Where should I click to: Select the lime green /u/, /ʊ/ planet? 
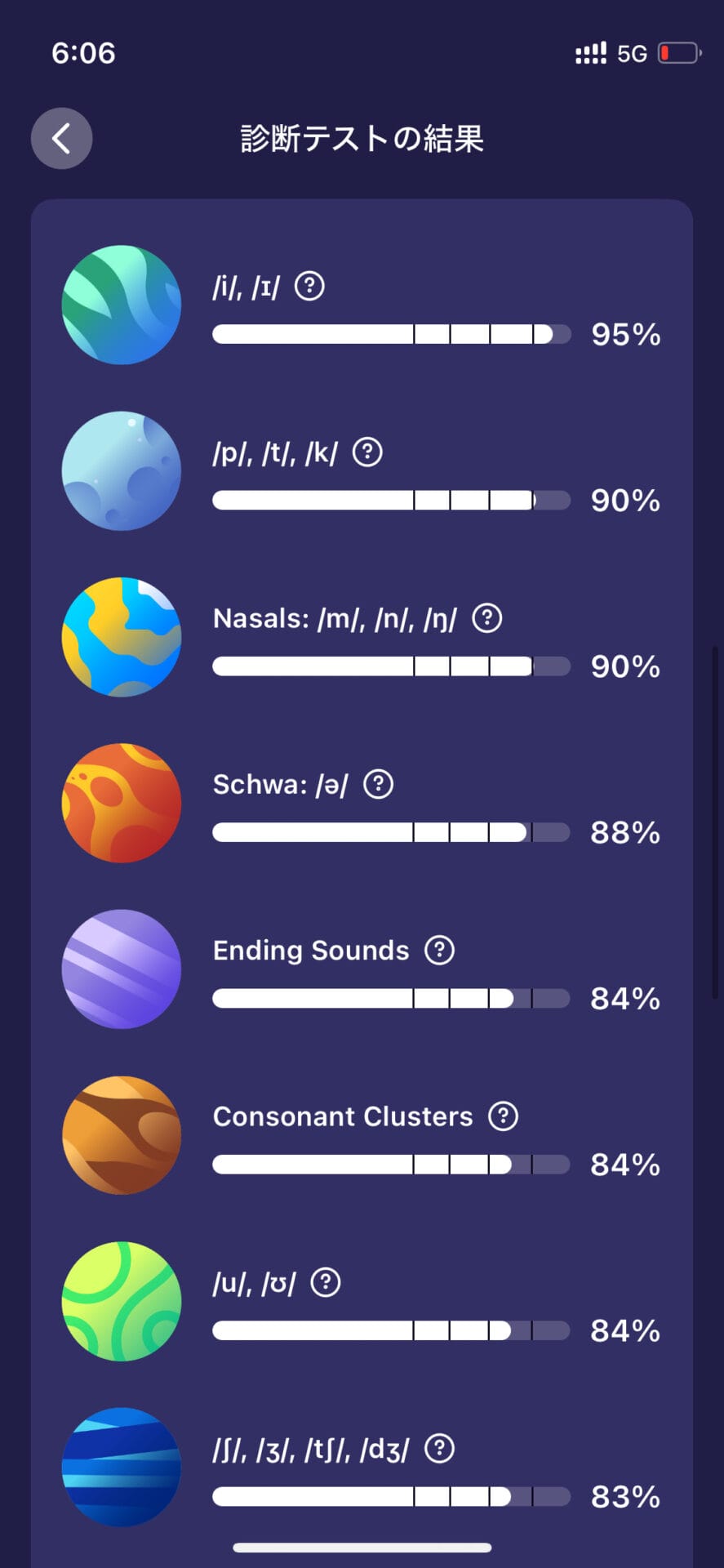point(122,1301)
